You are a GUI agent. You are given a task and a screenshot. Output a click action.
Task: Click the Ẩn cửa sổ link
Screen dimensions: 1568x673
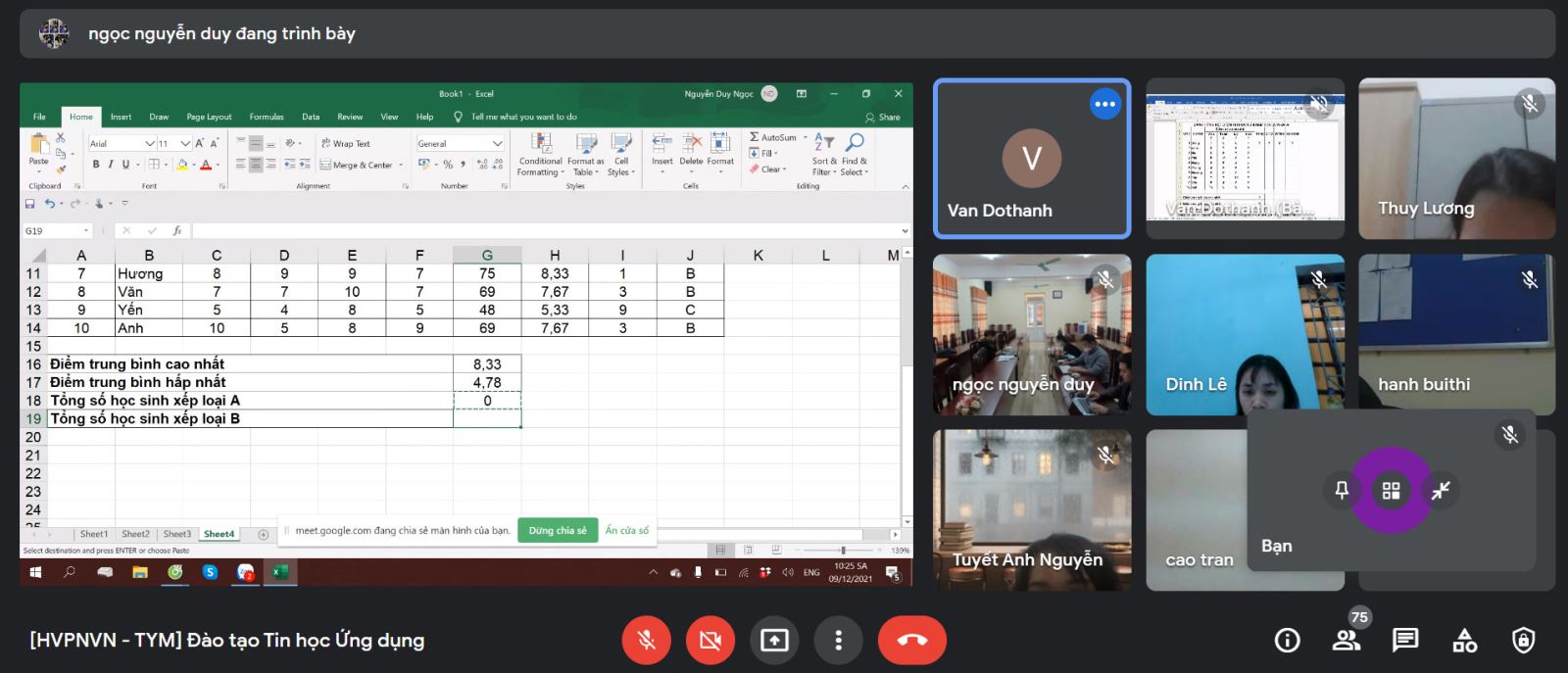[x=626, y=531]
